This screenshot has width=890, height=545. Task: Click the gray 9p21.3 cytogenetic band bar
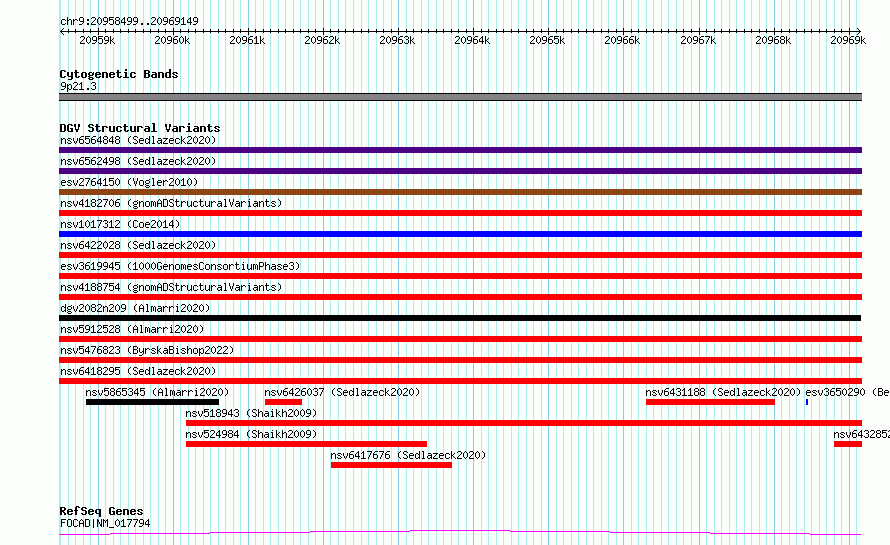(460, 97)
